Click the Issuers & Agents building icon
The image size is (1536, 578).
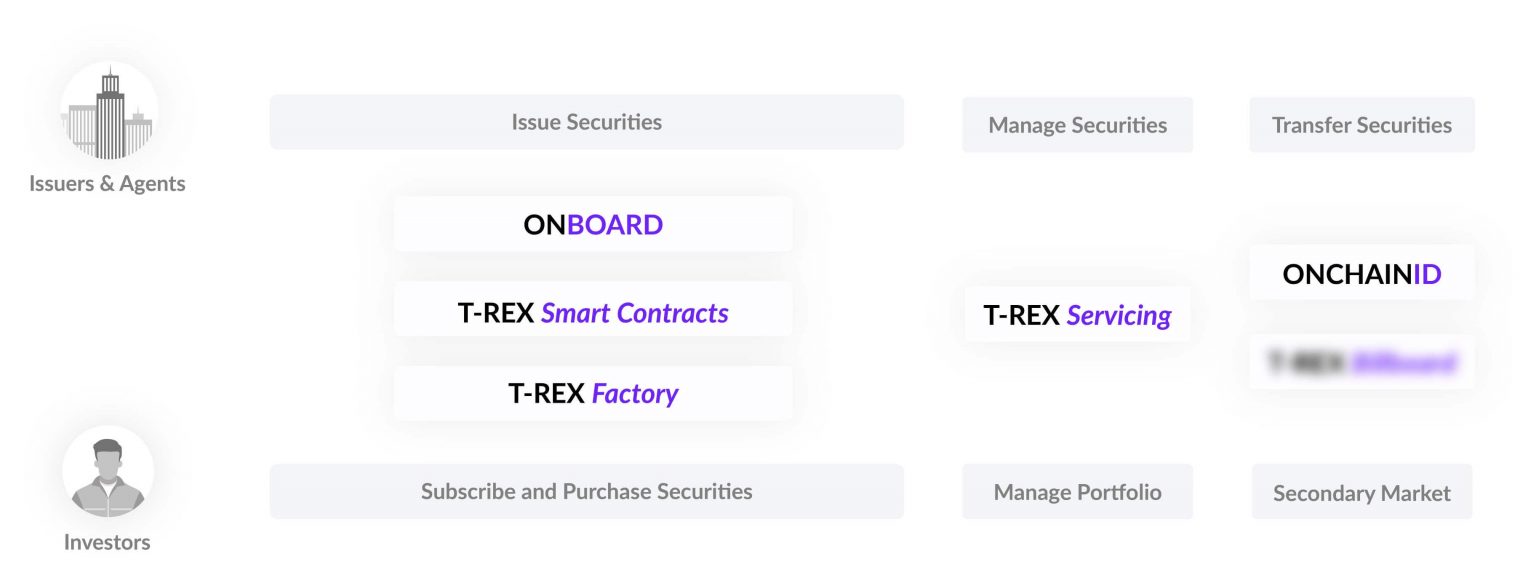(108, 111)
